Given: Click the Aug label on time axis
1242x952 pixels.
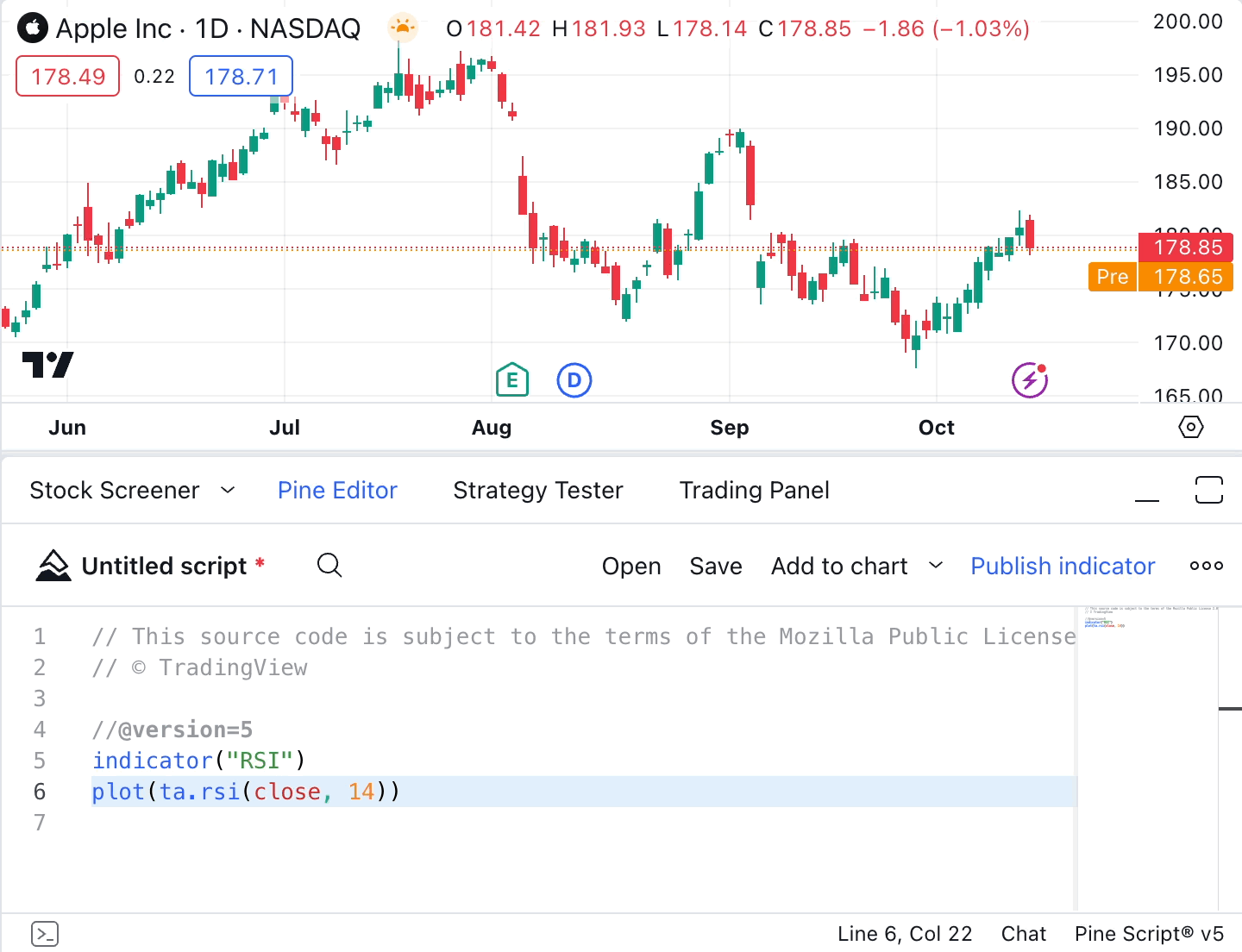Looking at the screenshot, I should coord(492,428).
